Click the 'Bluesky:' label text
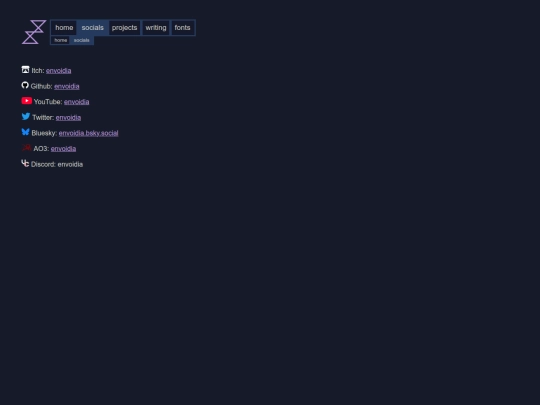Viewport: 540px width, 405px height. pos(44,133)
